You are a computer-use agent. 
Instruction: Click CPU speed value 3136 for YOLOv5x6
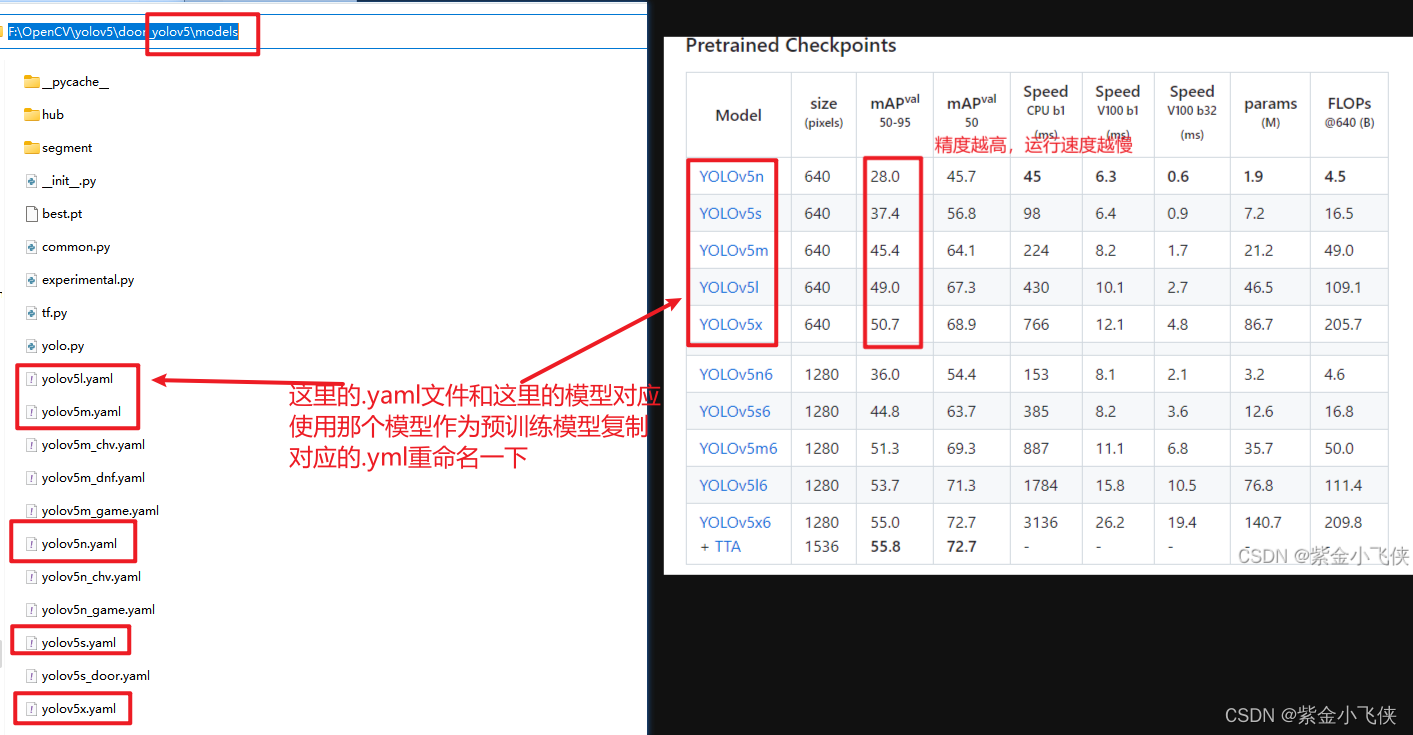[1040, 522]
